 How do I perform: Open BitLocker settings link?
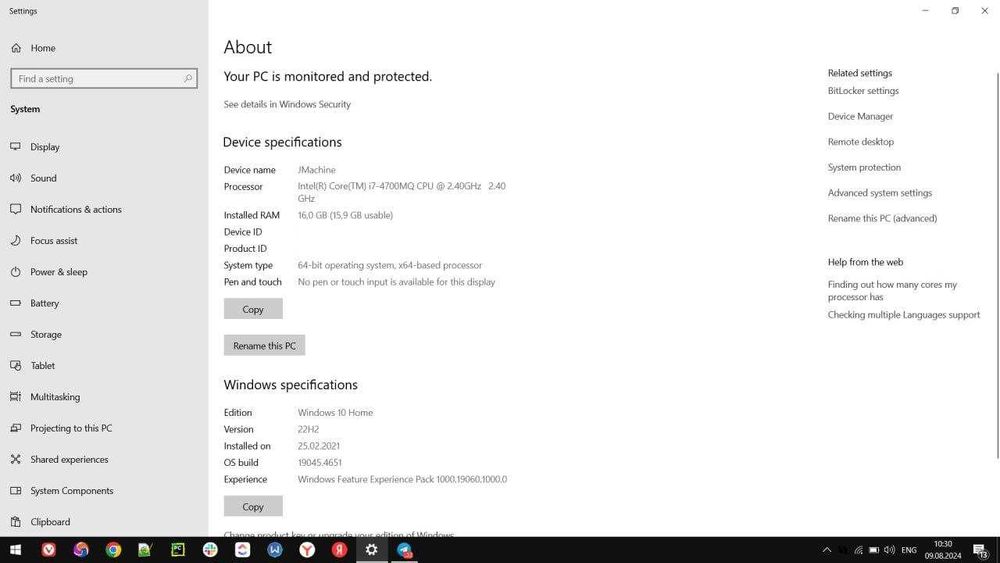pos(863,91)
